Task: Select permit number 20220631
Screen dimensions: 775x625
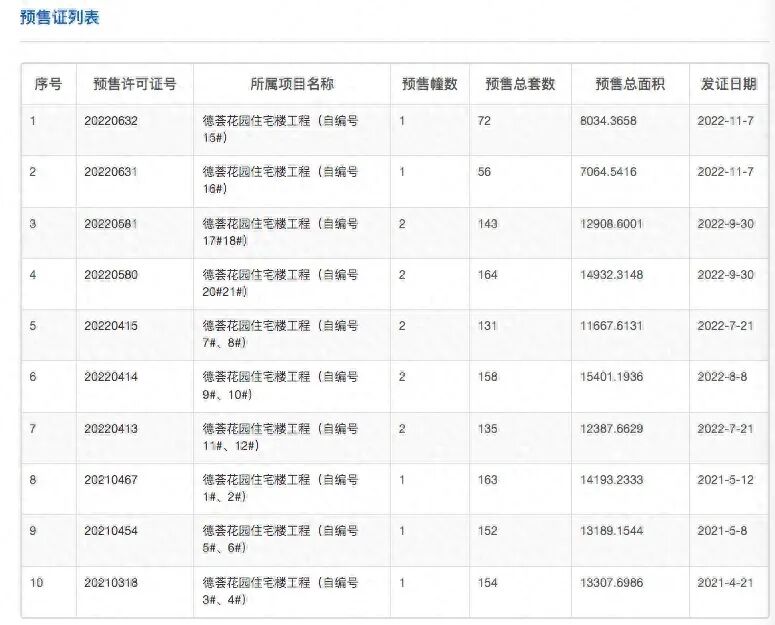Action: pos(111,172)
